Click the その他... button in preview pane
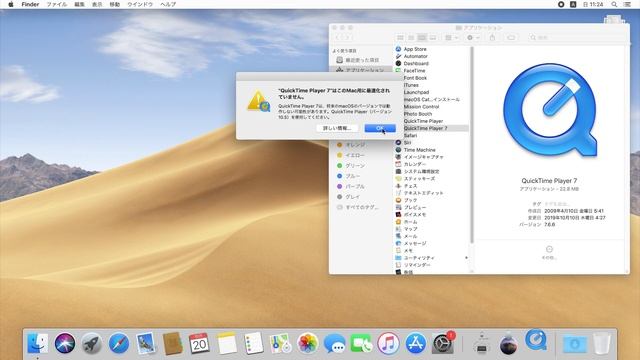Screen dimensions: 640x360 [x=549, y=253]
